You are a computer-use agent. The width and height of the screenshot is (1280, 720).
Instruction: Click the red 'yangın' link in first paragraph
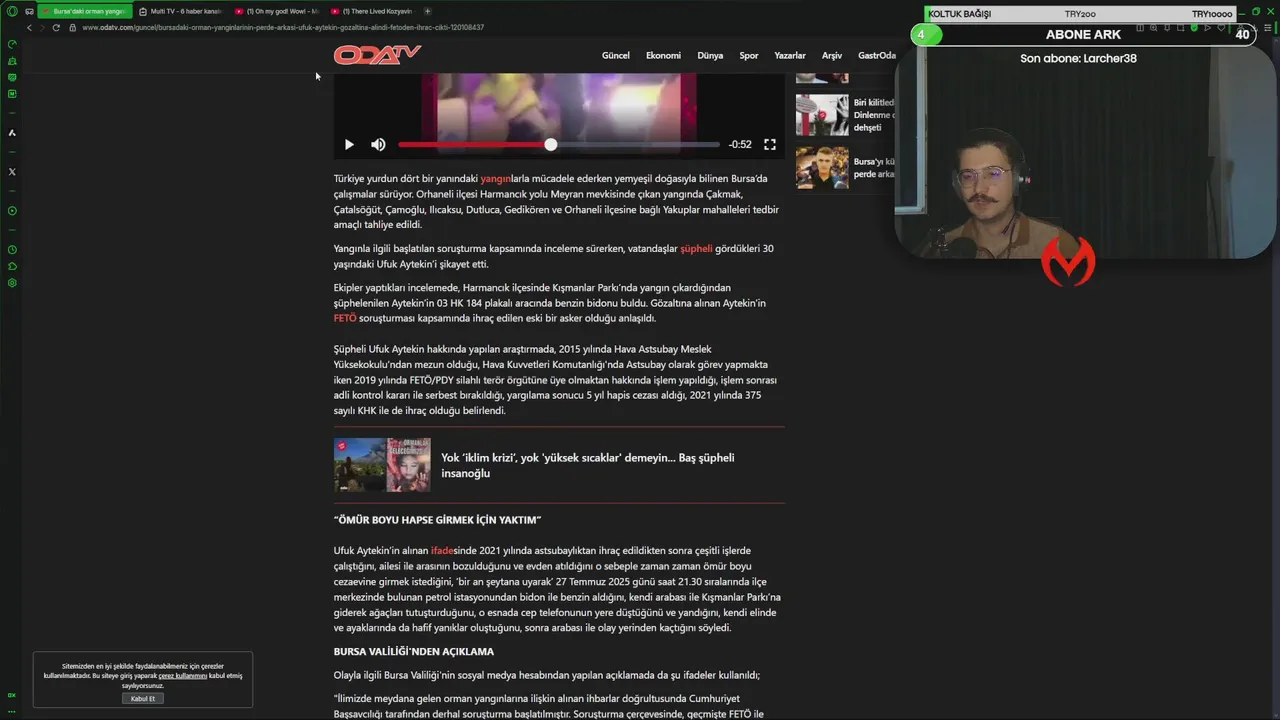point(495,179)
